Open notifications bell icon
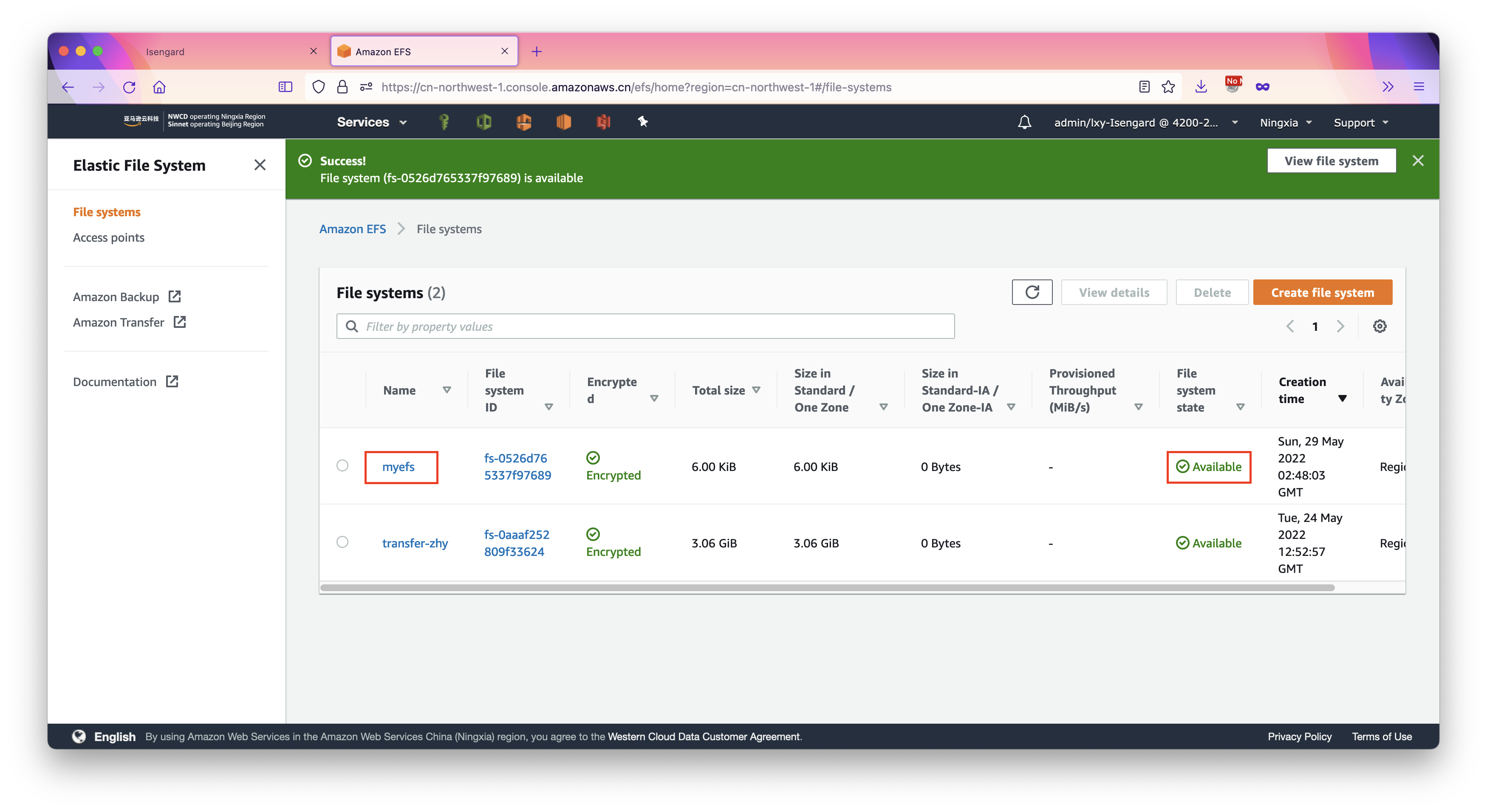1487x812 pixels. 1024,122
